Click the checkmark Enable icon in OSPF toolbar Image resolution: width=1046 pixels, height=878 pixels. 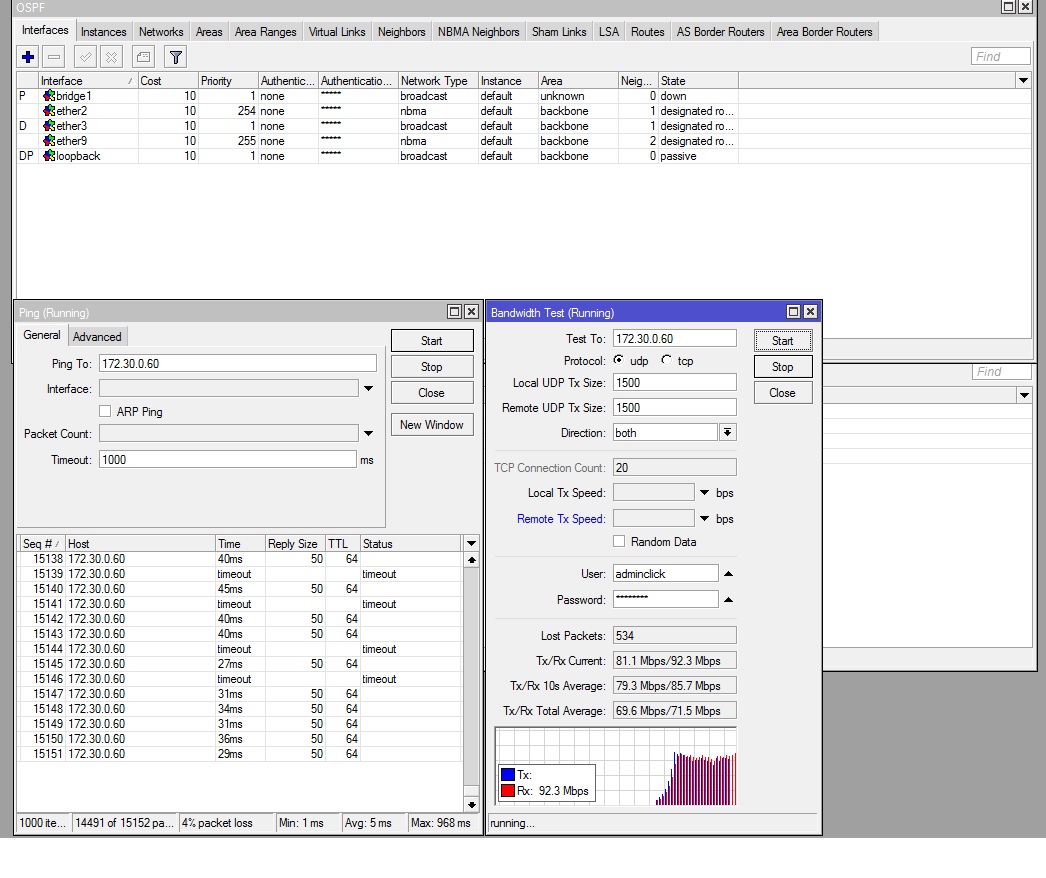tap(87, 57)
